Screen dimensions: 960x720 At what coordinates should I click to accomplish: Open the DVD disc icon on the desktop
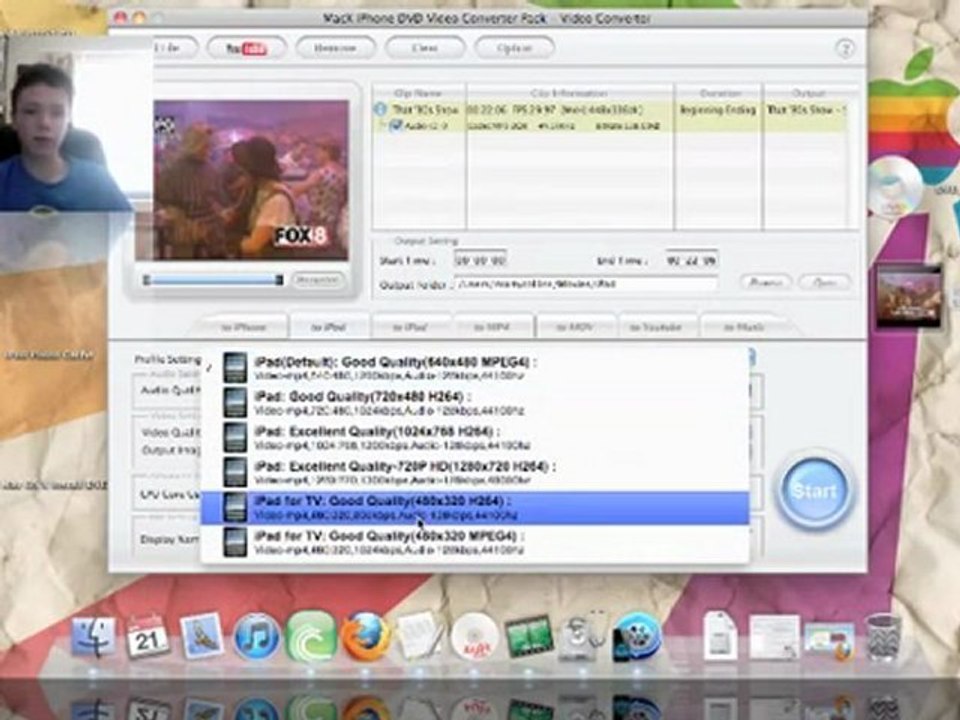point(895,187)
